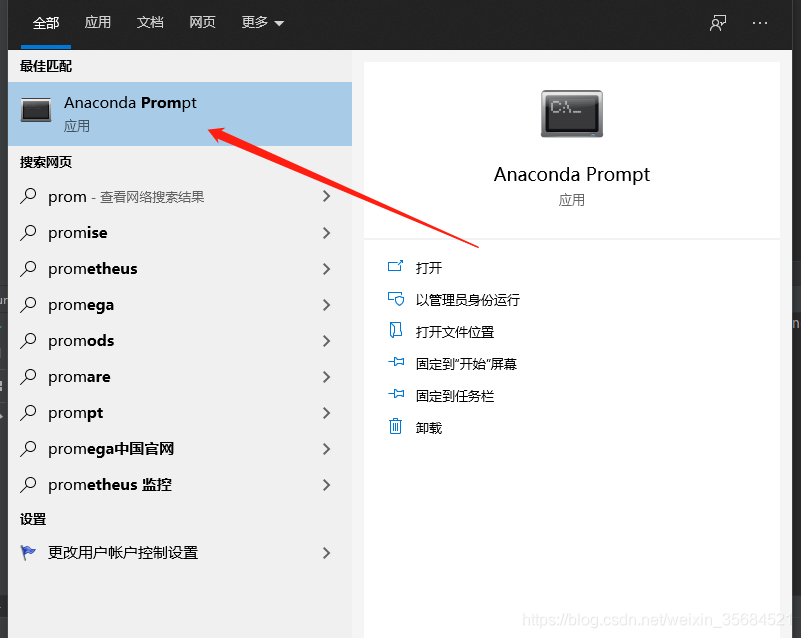Expand the promise suggestion arrow
The image size is (801, 638).
click(327, 233)
